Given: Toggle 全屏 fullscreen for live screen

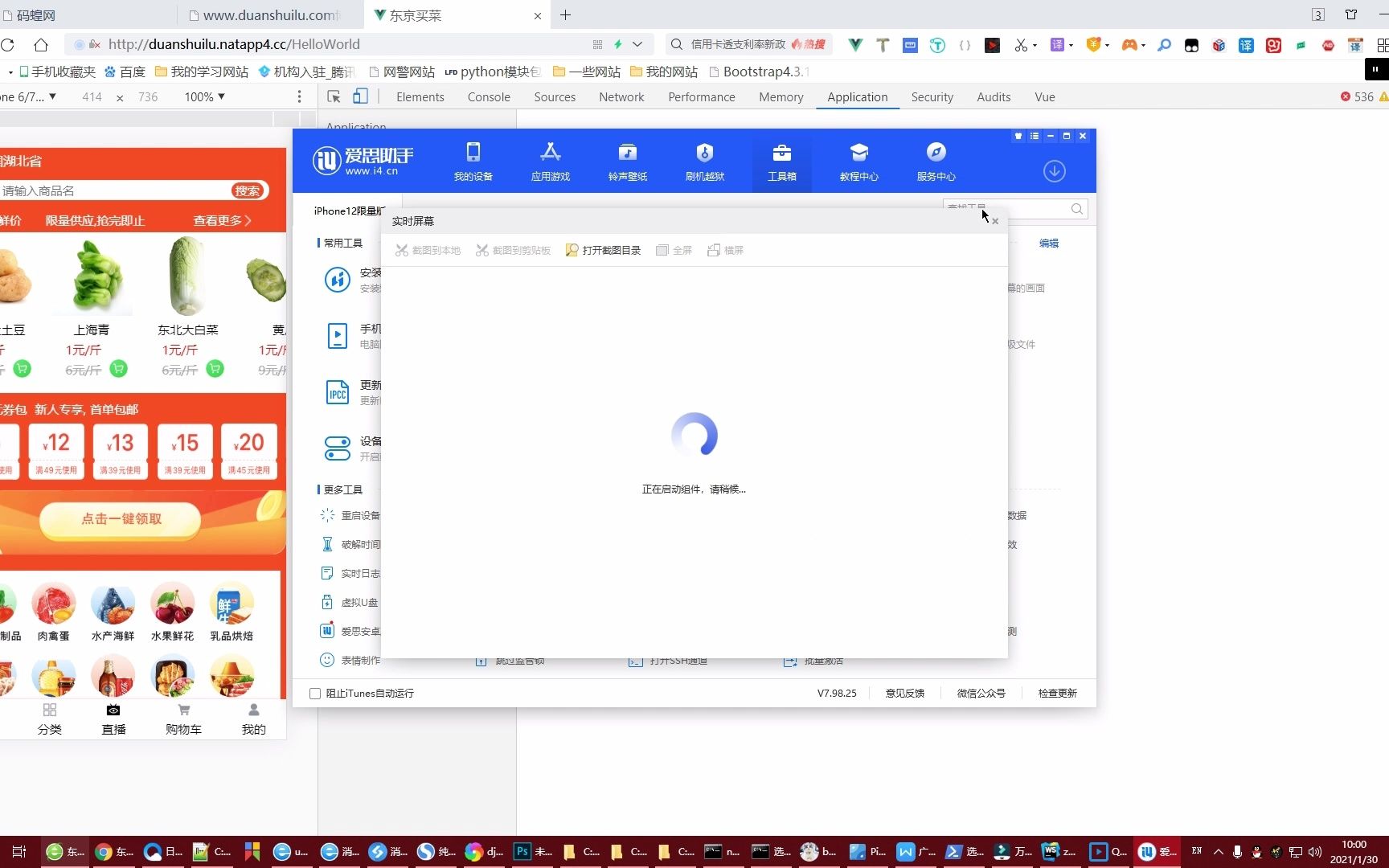Looking at the screenshot, I should pyautogui.click(x=674, y=250).
